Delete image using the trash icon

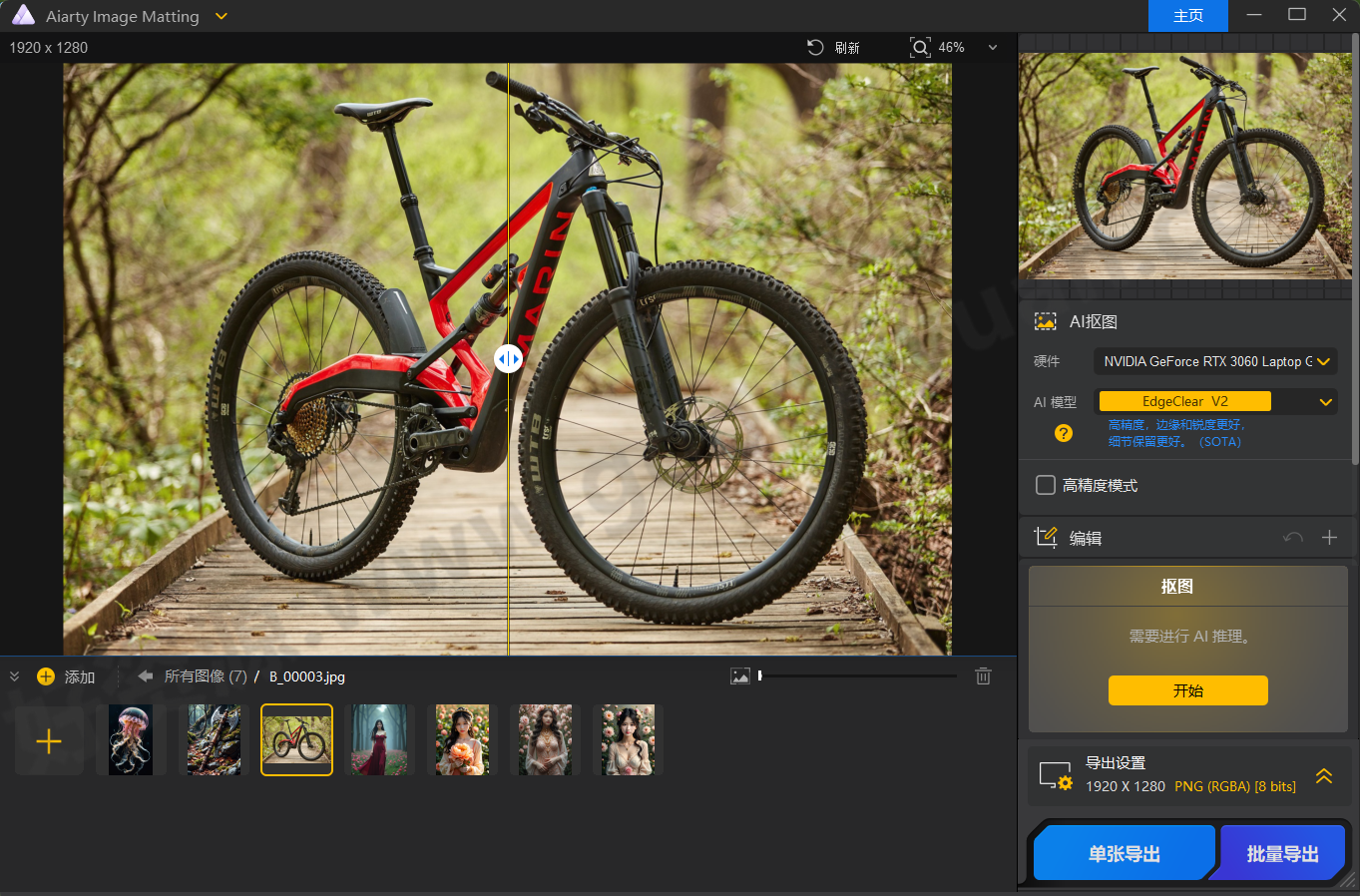click(x=983, y=676)
